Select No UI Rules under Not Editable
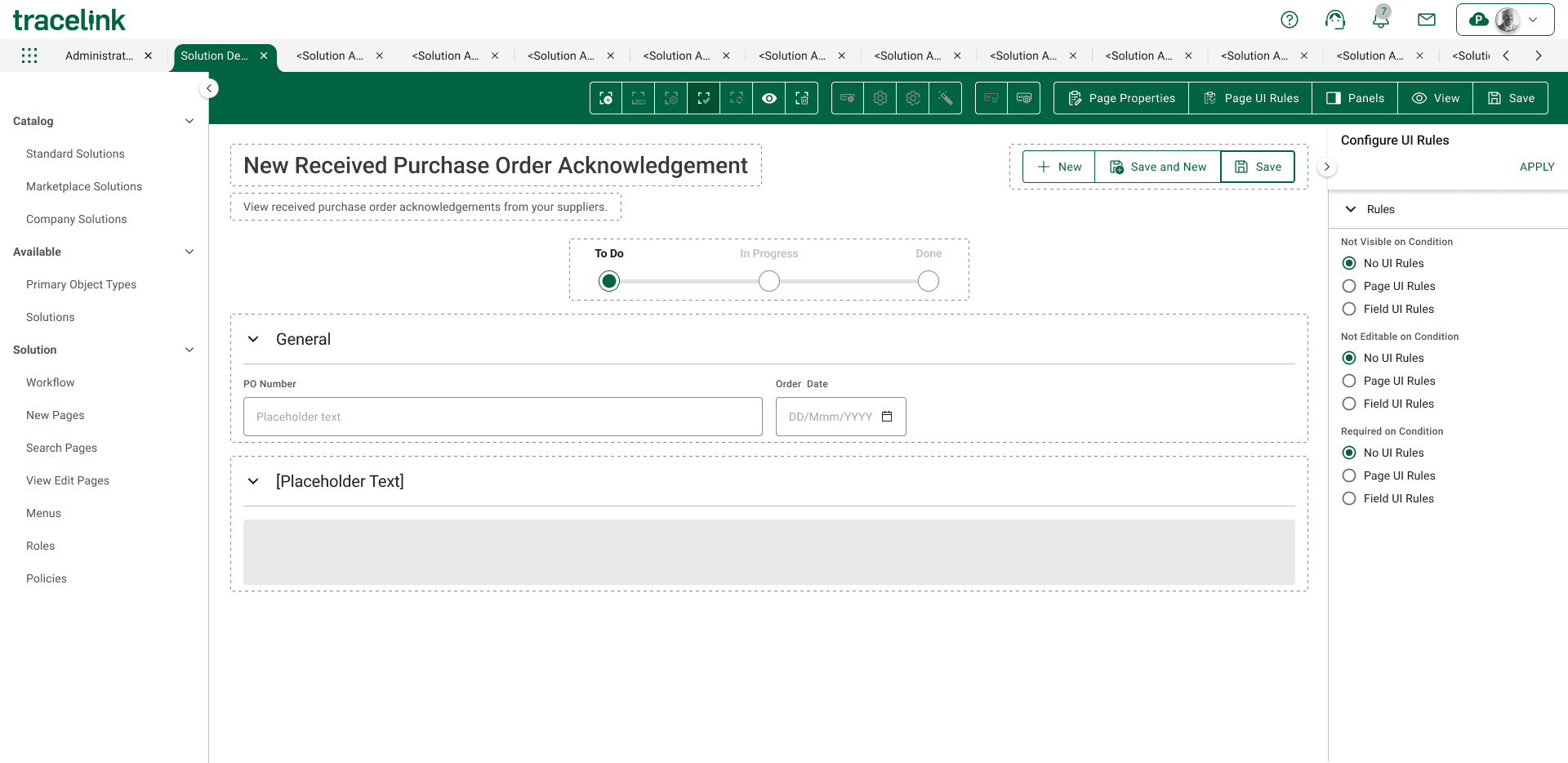1568x763 pixels. pyautogui.click(x=1349, y=358)
